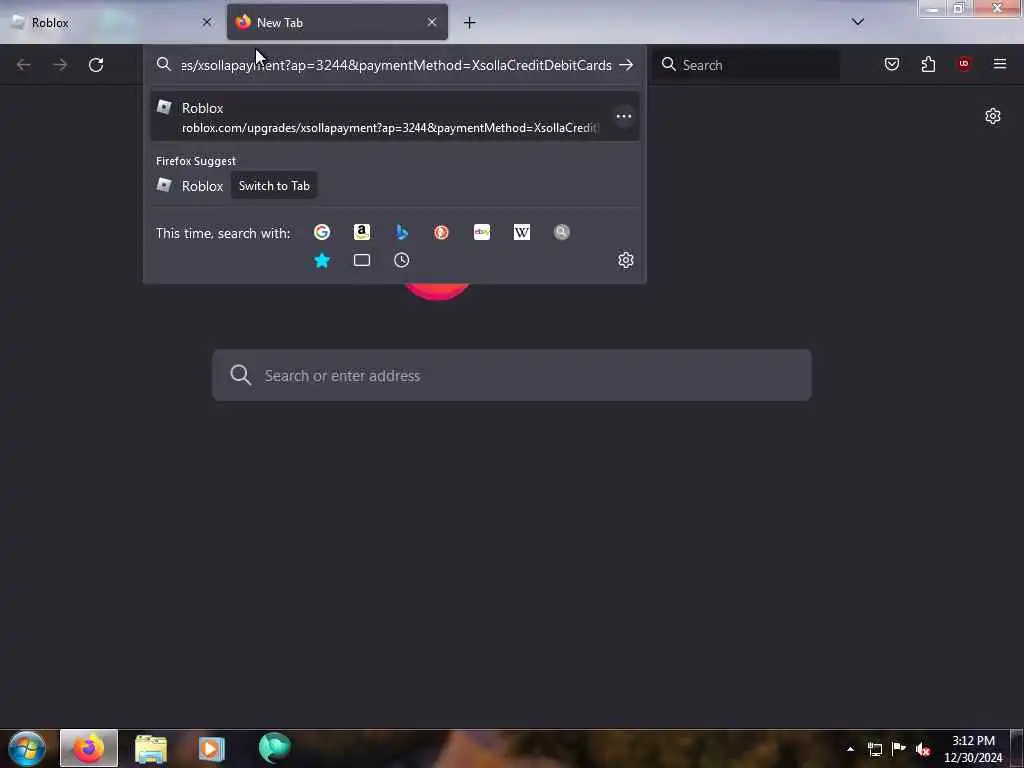The image size is (1024, 768).
Task: Search bookmarks with star icon
Action: click(x=321, y=261)
